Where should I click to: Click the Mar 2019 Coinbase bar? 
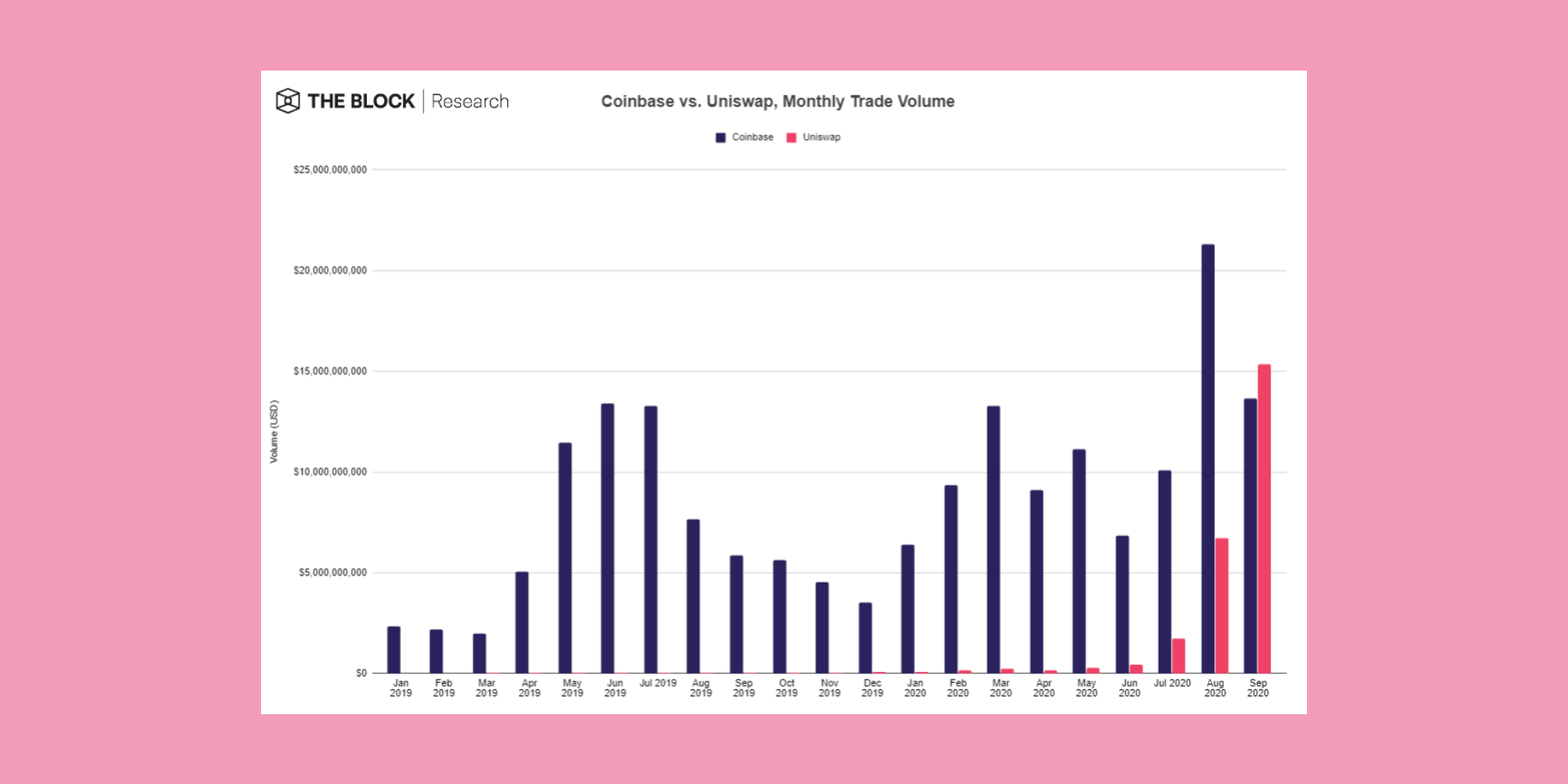coord(479,654)
